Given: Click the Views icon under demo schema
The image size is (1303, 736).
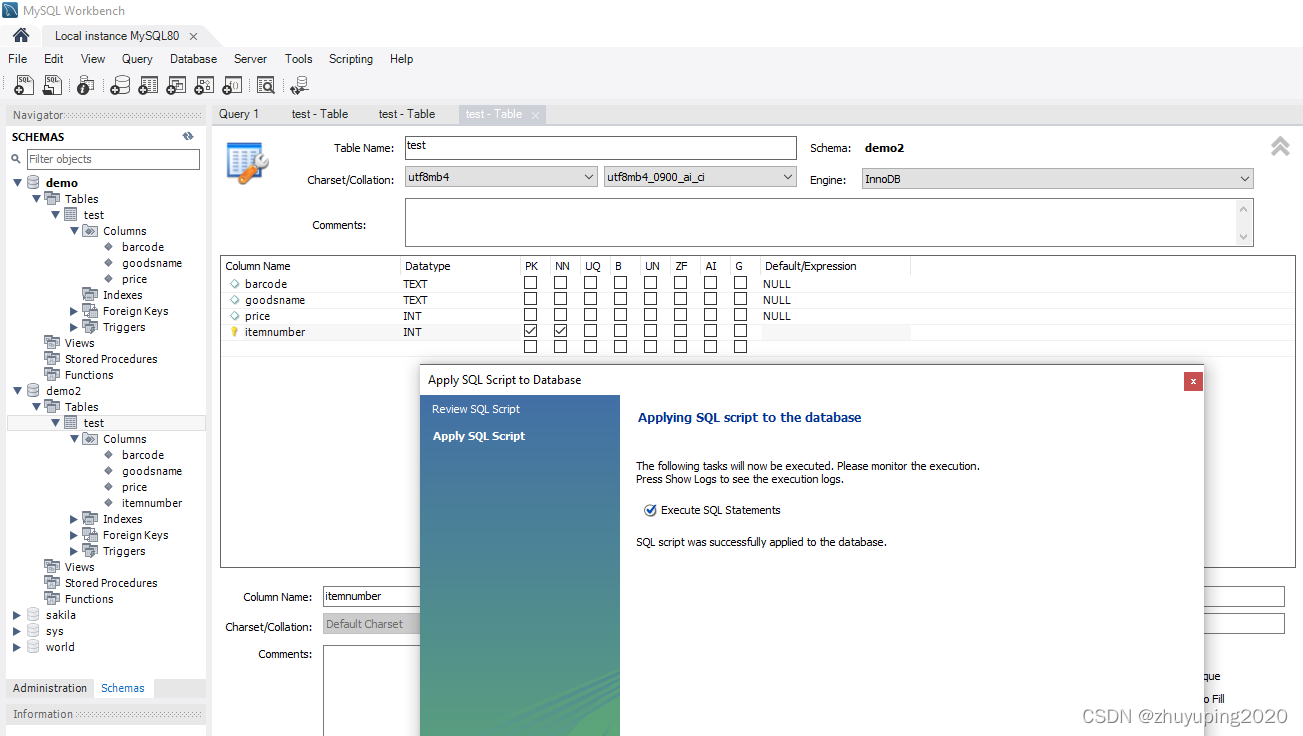Looking at the screenshot, I should 52,343.
